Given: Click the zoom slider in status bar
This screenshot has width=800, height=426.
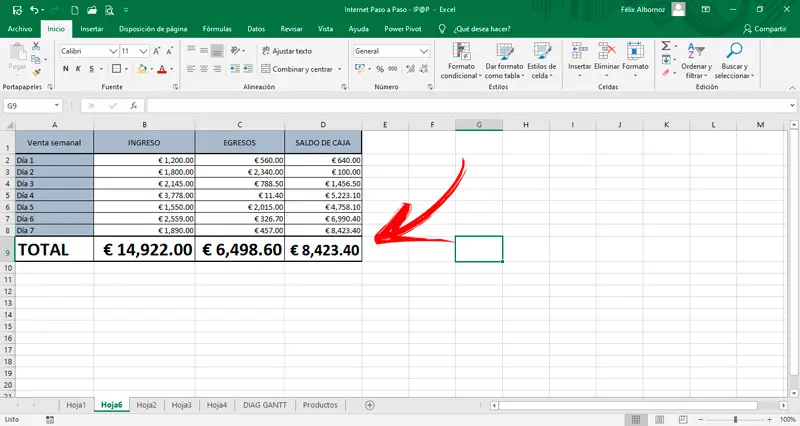Looking at the screenshot, I should click(x=735, y=419).
